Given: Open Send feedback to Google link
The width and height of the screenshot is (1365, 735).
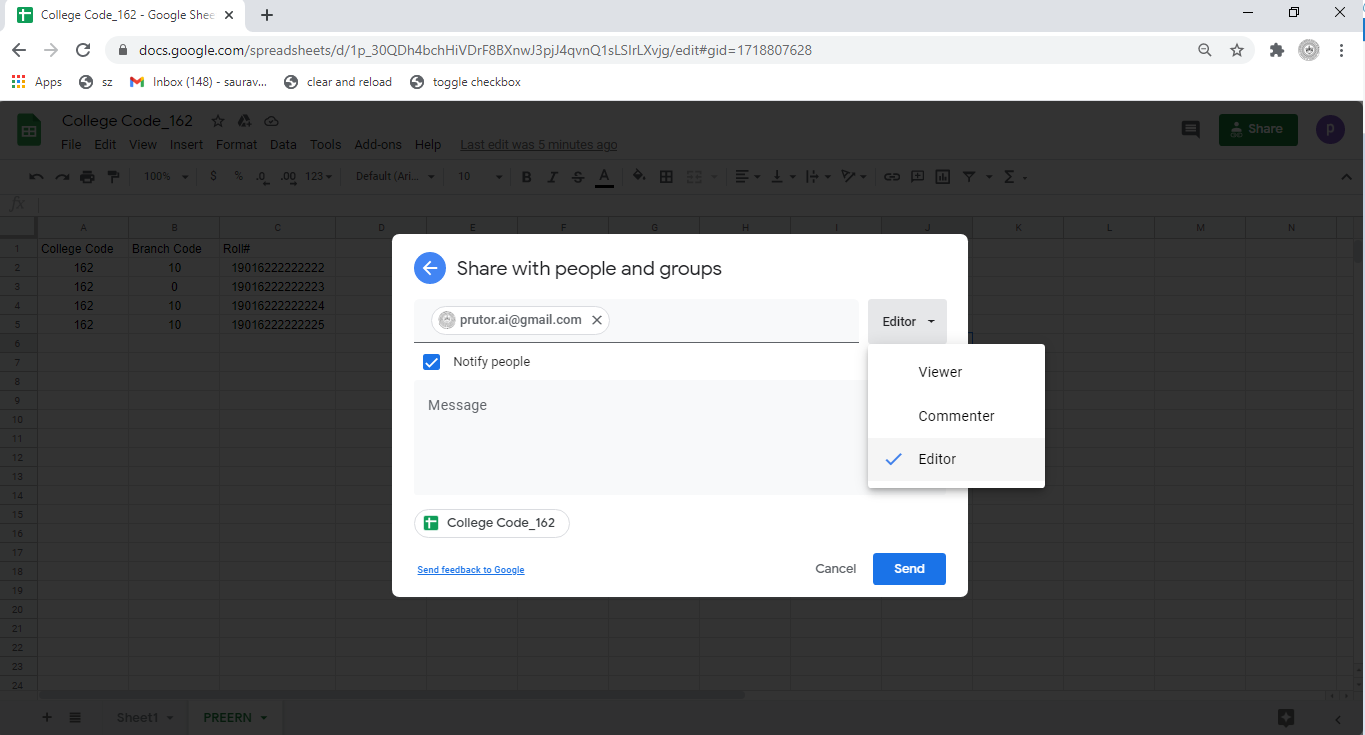Looking at the screenshot, I should 471,570.
